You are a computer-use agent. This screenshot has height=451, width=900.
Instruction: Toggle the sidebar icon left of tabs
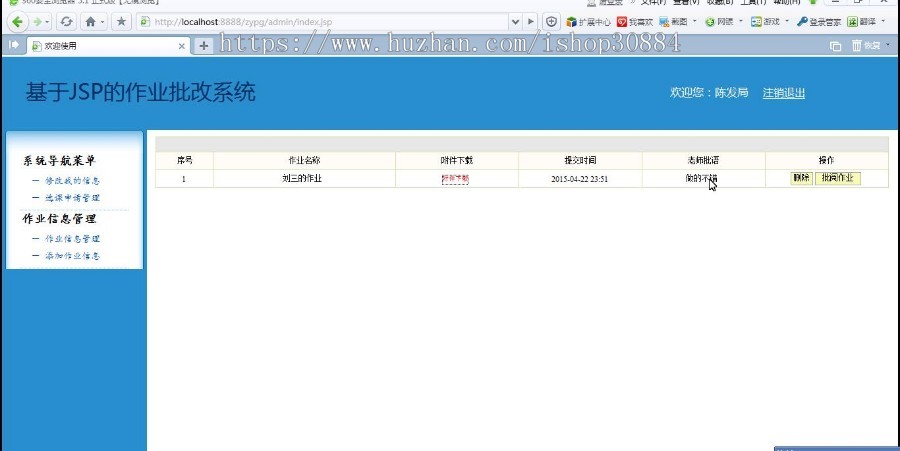[14, 45]
